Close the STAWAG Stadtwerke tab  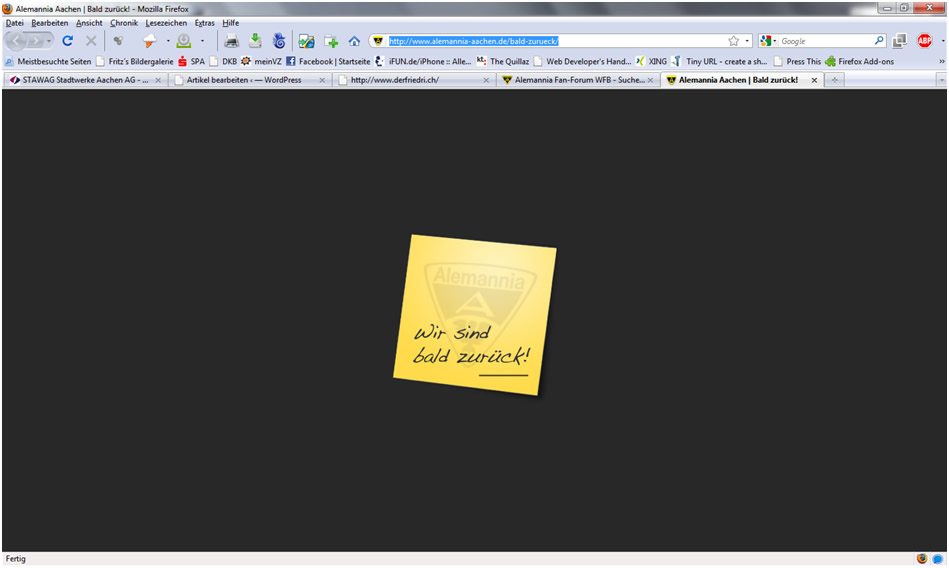[x=158, y=80]
